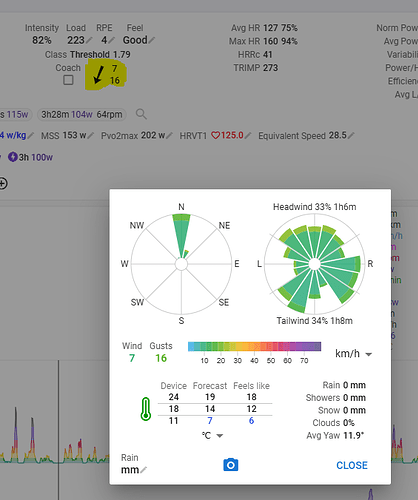Toggle the Coach checkbox
This screenshot has width=418, height=500.
tap(68, 80)
